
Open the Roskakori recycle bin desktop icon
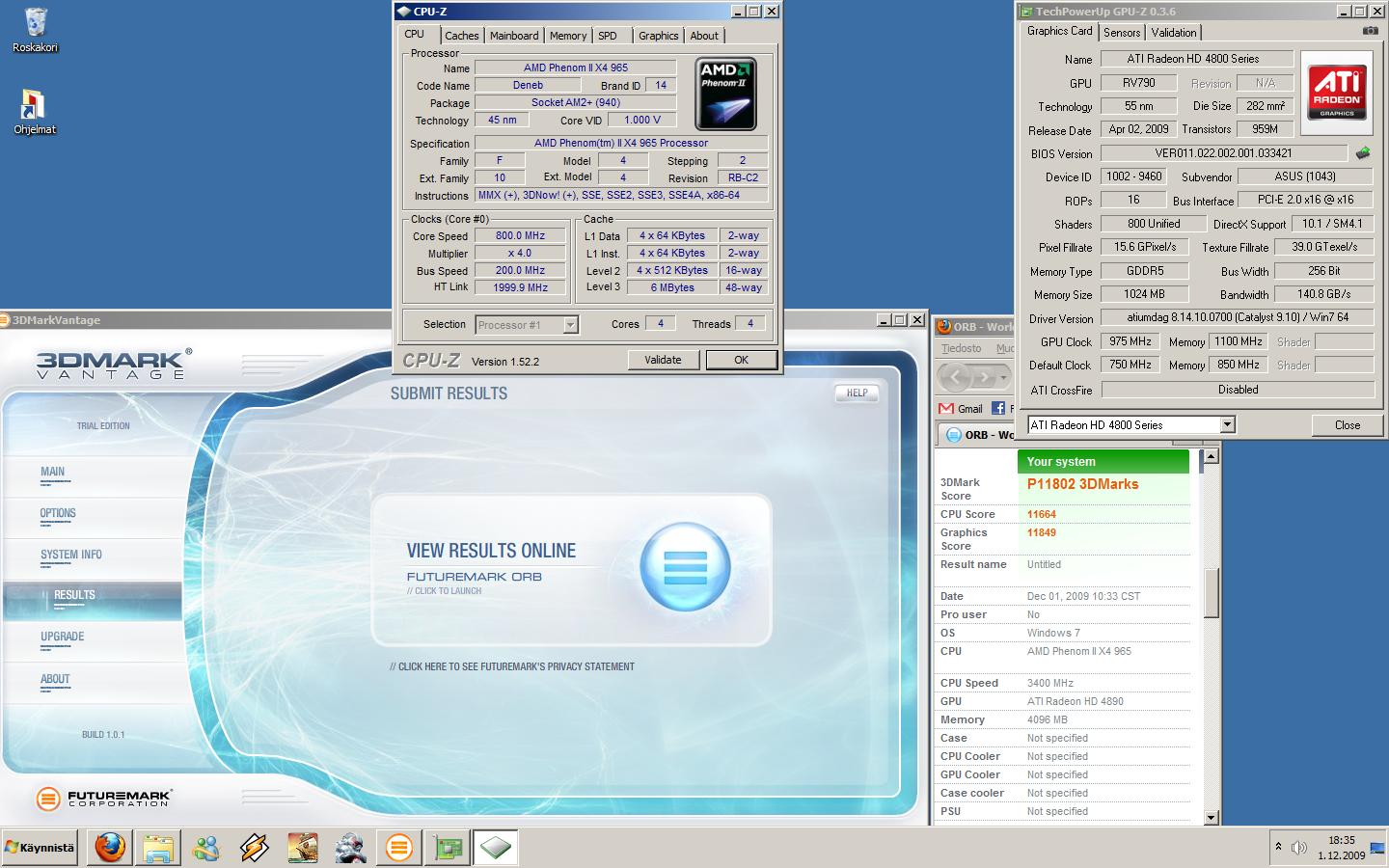[x=36, y=29]
